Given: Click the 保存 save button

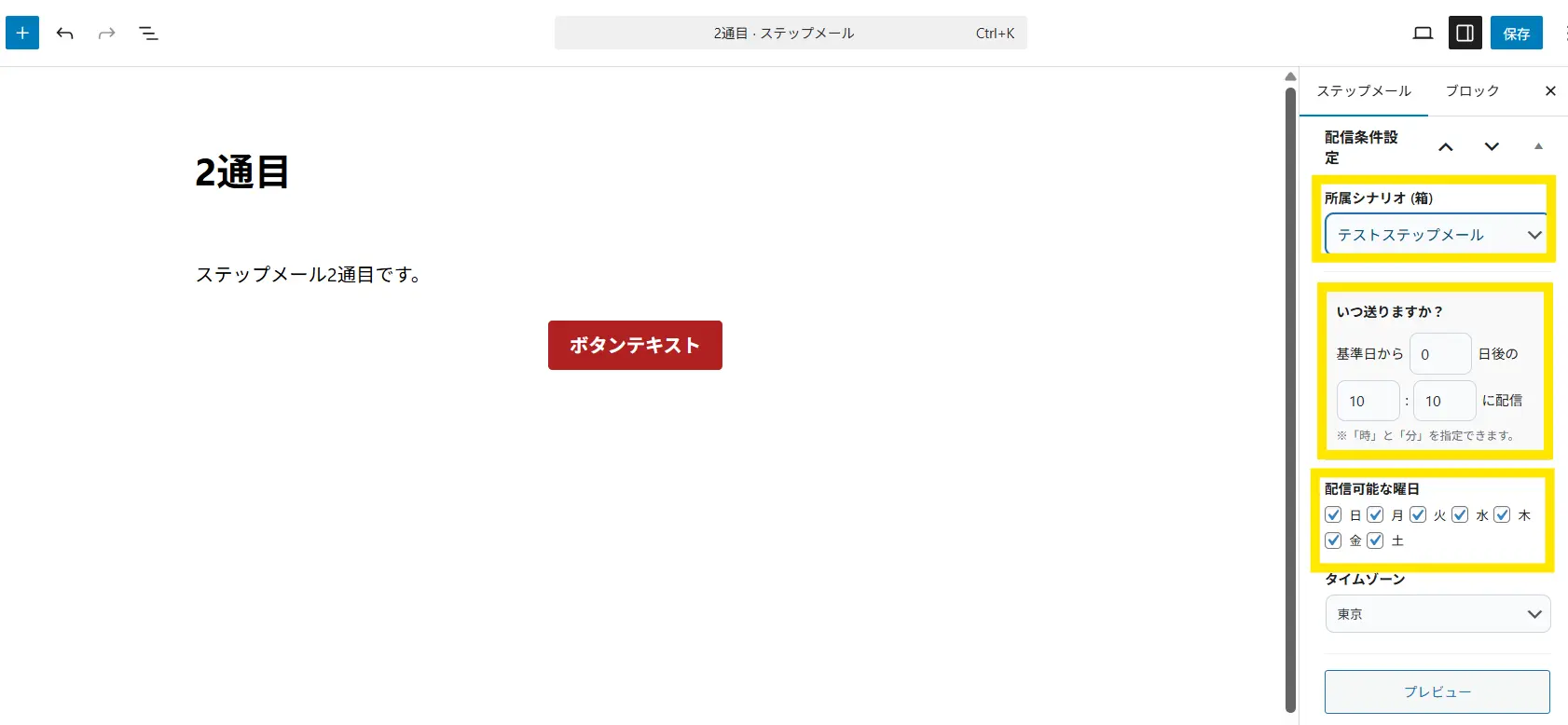Looking at the screenshot, I should (1516, 34).
